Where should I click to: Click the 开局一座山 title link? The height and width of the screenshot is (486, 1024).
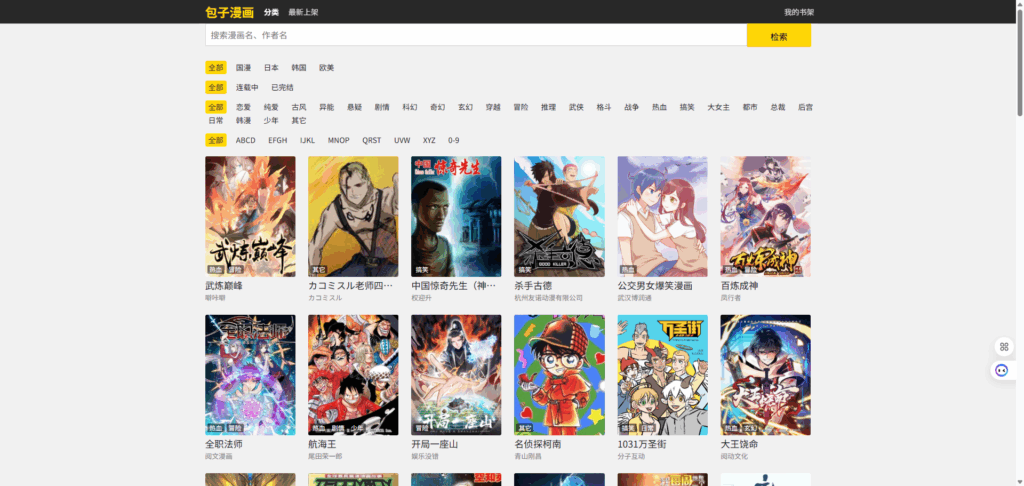click(434, 444)
